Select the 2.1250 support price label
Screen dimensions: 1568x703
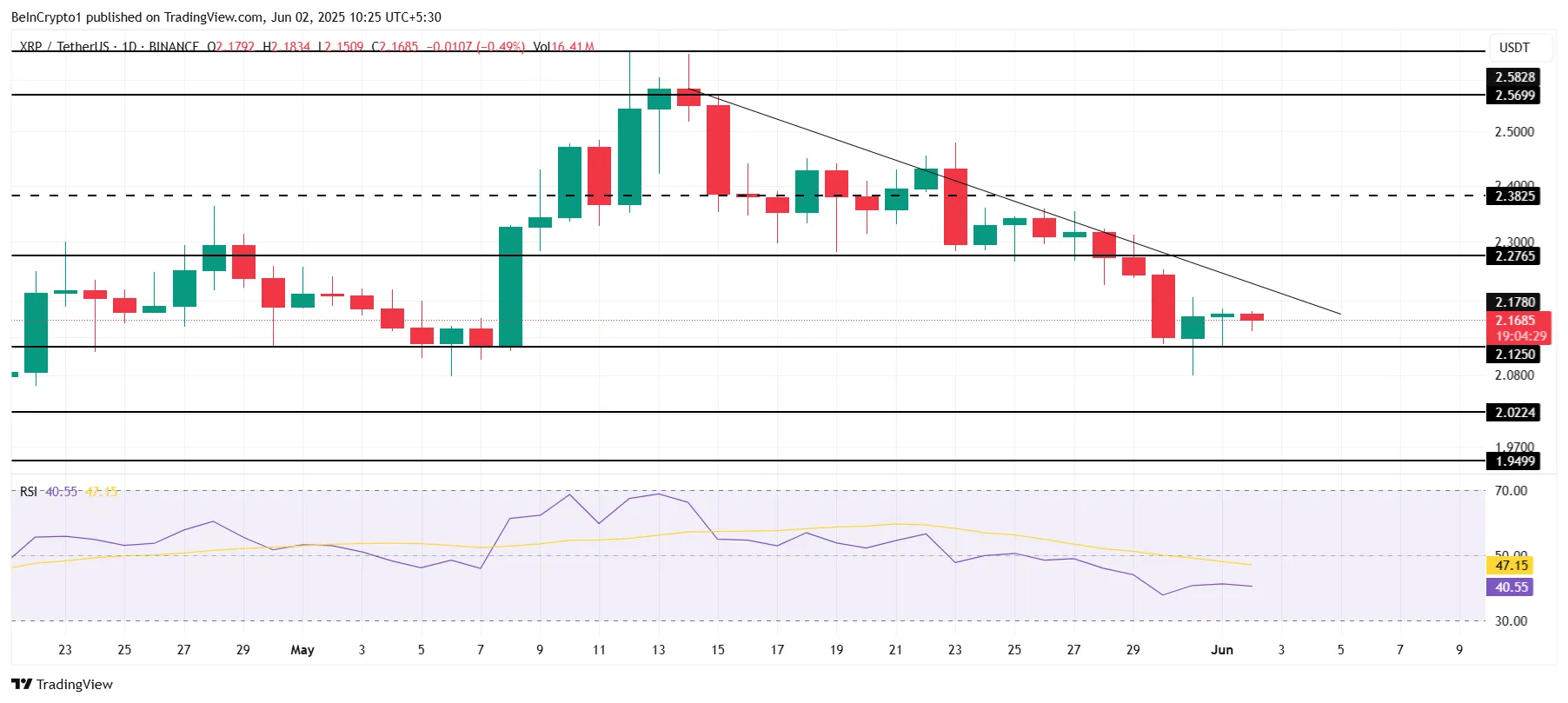click(1514, 355)
